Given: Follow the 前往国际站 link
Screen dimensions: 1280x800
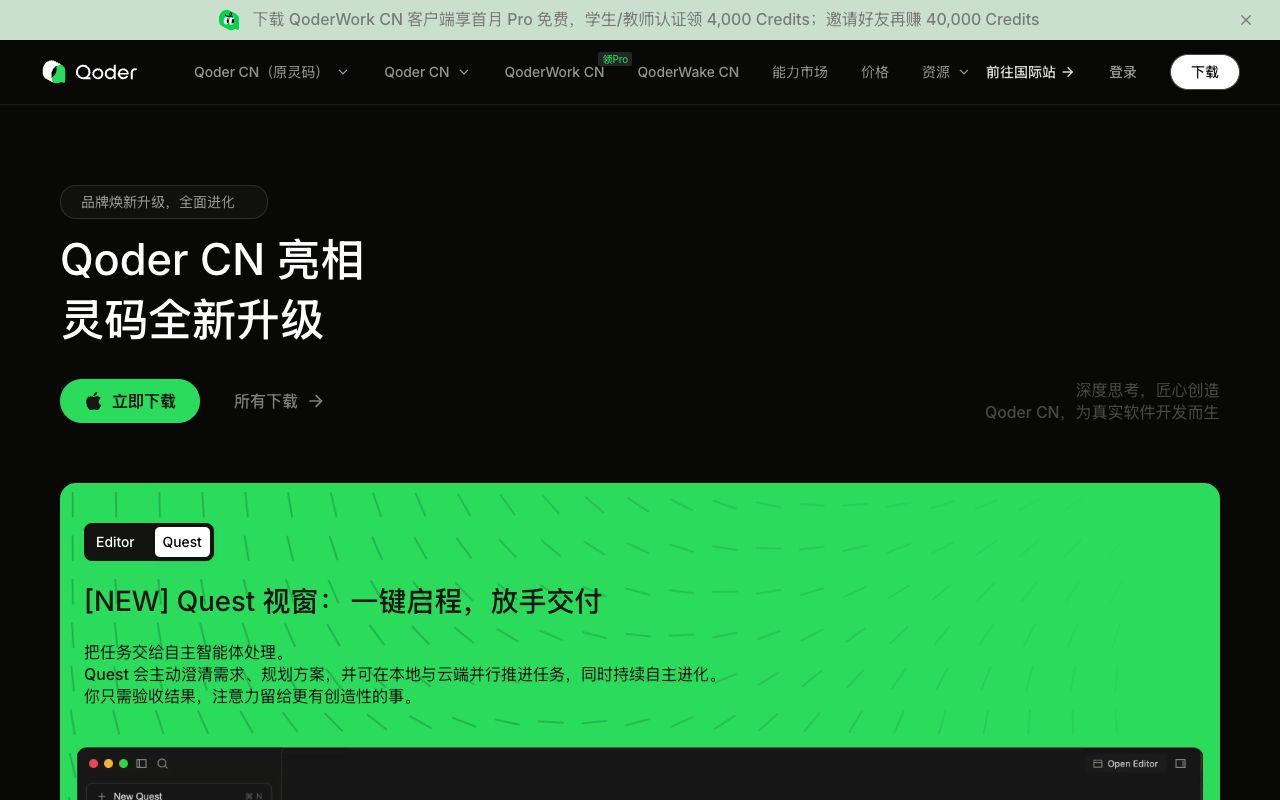Looking at the screenshot, I should pos(1030,72).
